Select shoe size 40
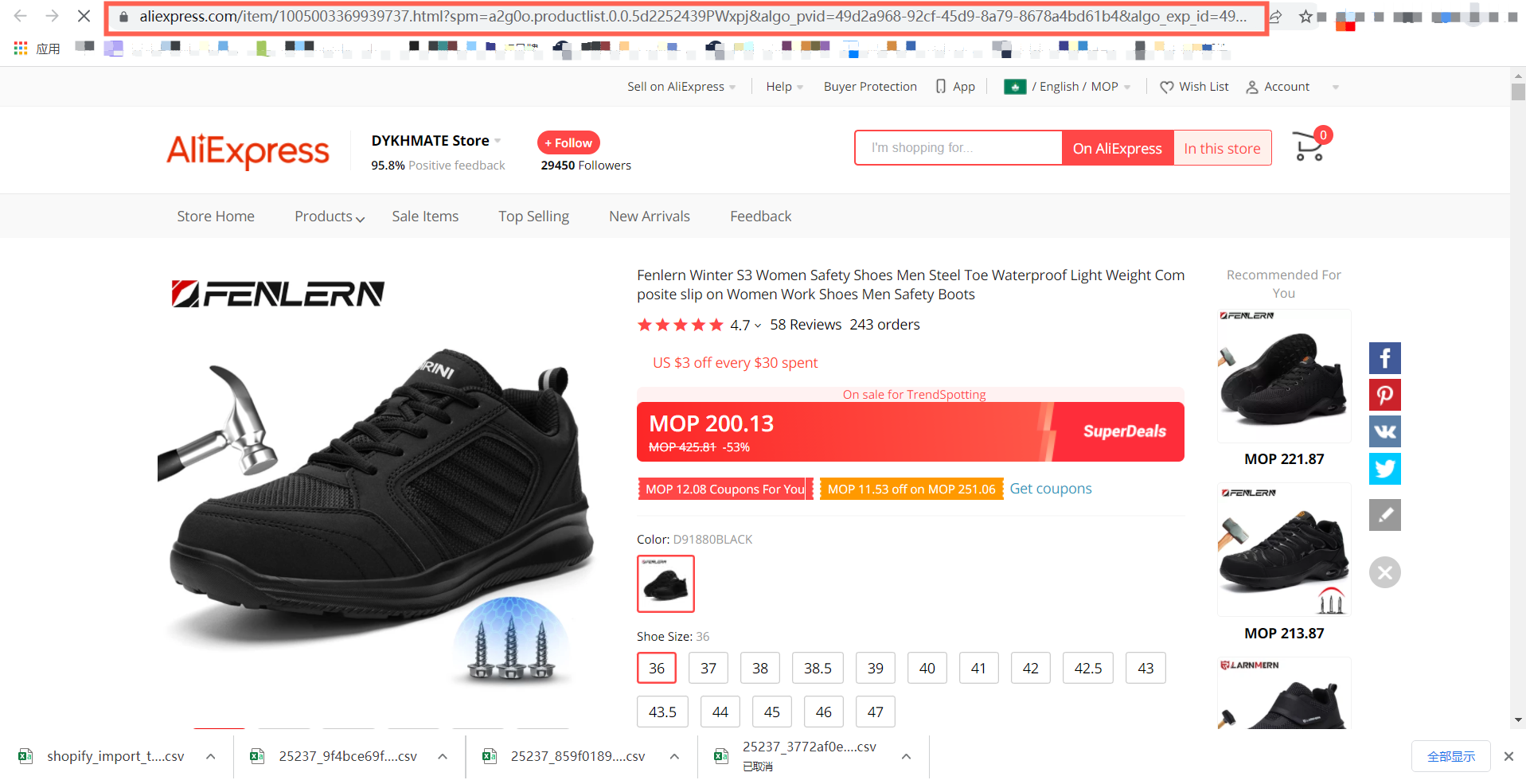This screenshot has height=784, width=1526. (x=927, y=668)
